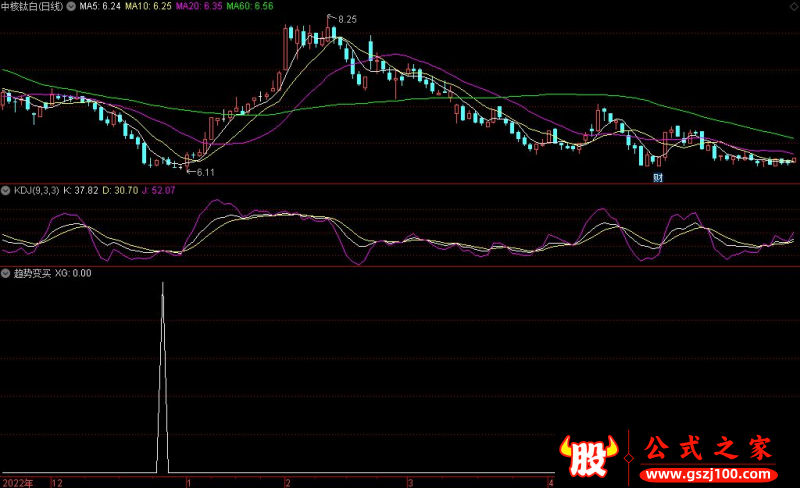Open the KDJ(9,3,3) indicator dropdown arrow
This screenshot has height=488, width=800.
[x=5, y=190]
